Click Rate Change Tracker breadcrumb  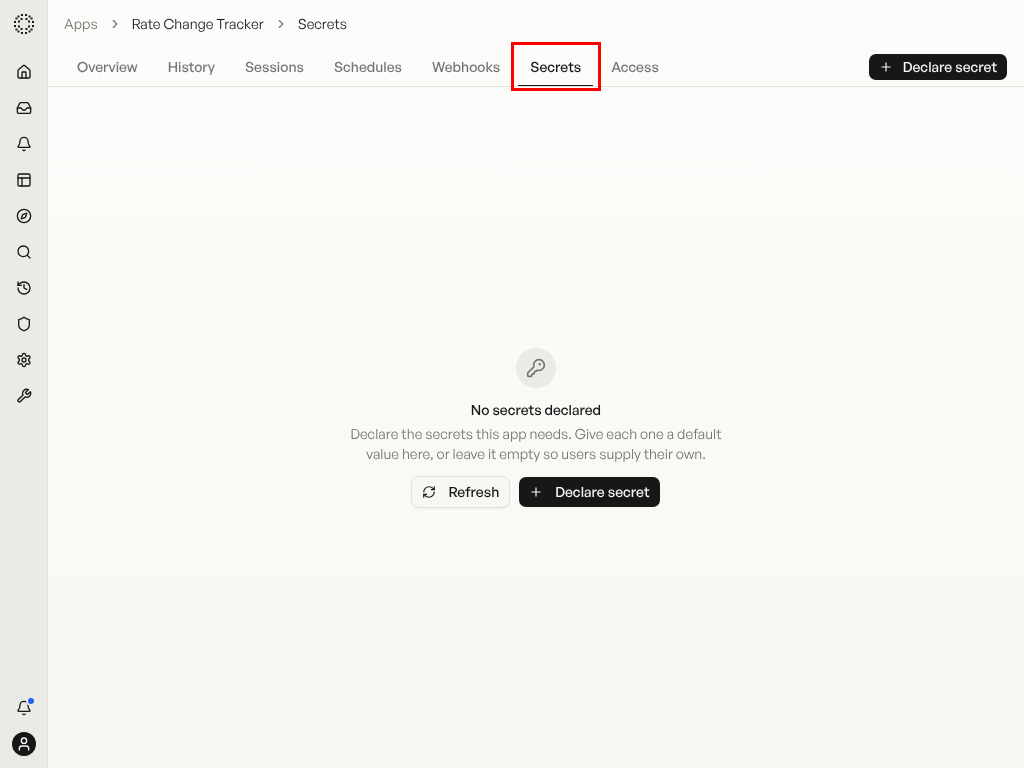198,24
